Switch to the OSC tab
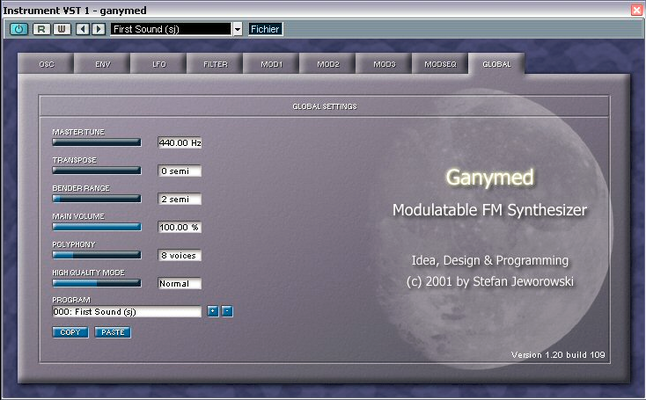This screenshot has height=400, width=646. 46,64
